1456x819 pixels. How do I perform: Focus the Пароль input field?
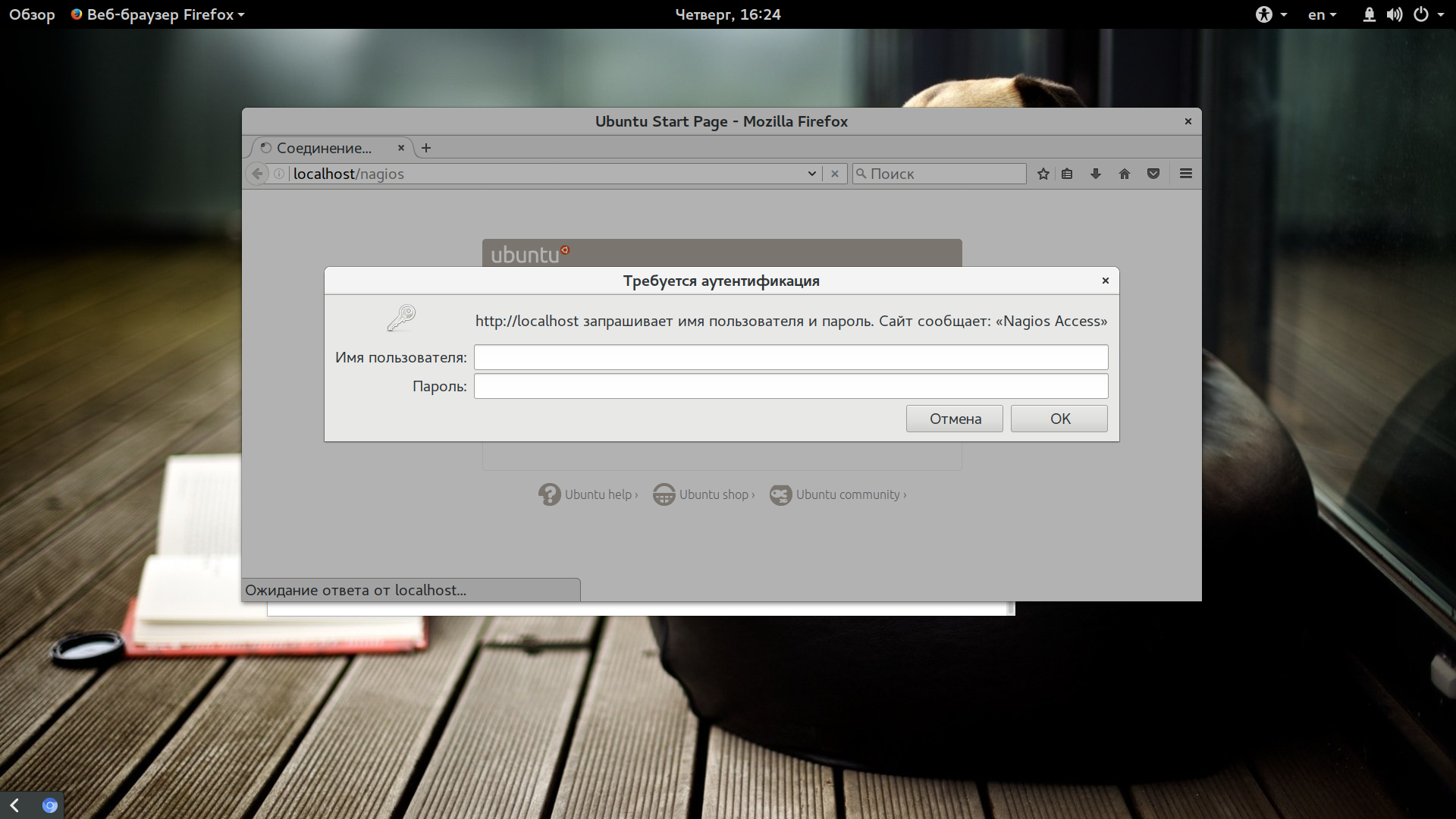791,386
